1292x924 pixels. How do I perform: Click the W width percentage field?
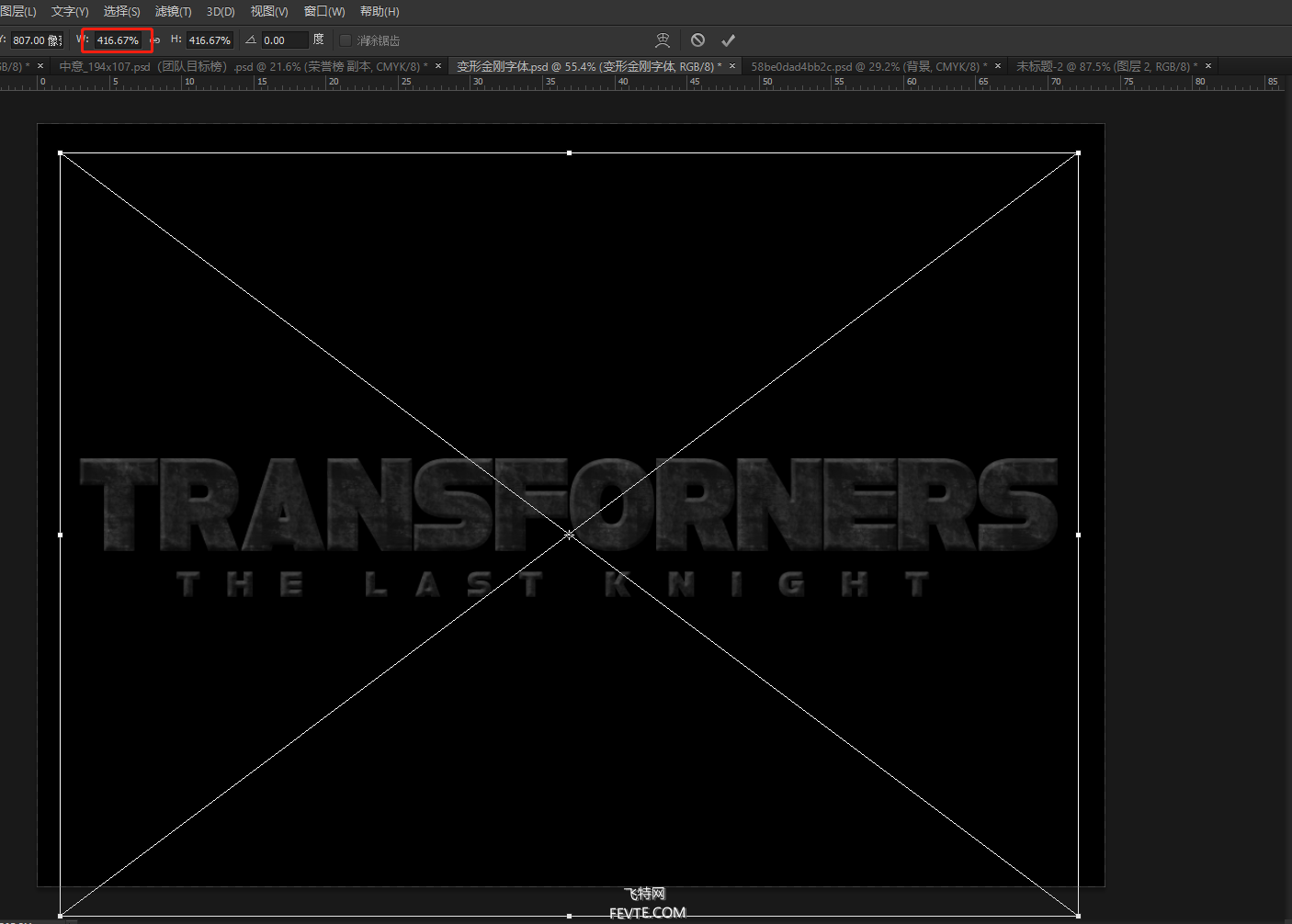[x=118, y=40]
